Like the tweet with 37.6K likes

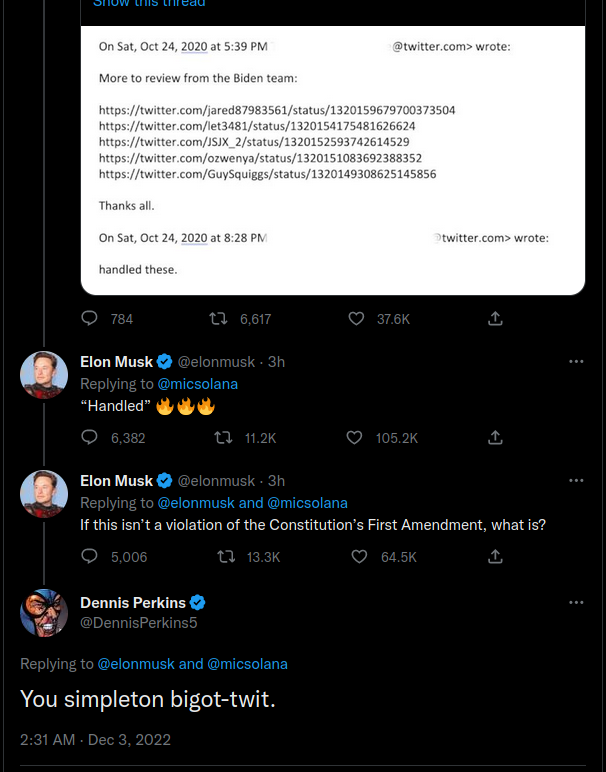coord(356,319)
